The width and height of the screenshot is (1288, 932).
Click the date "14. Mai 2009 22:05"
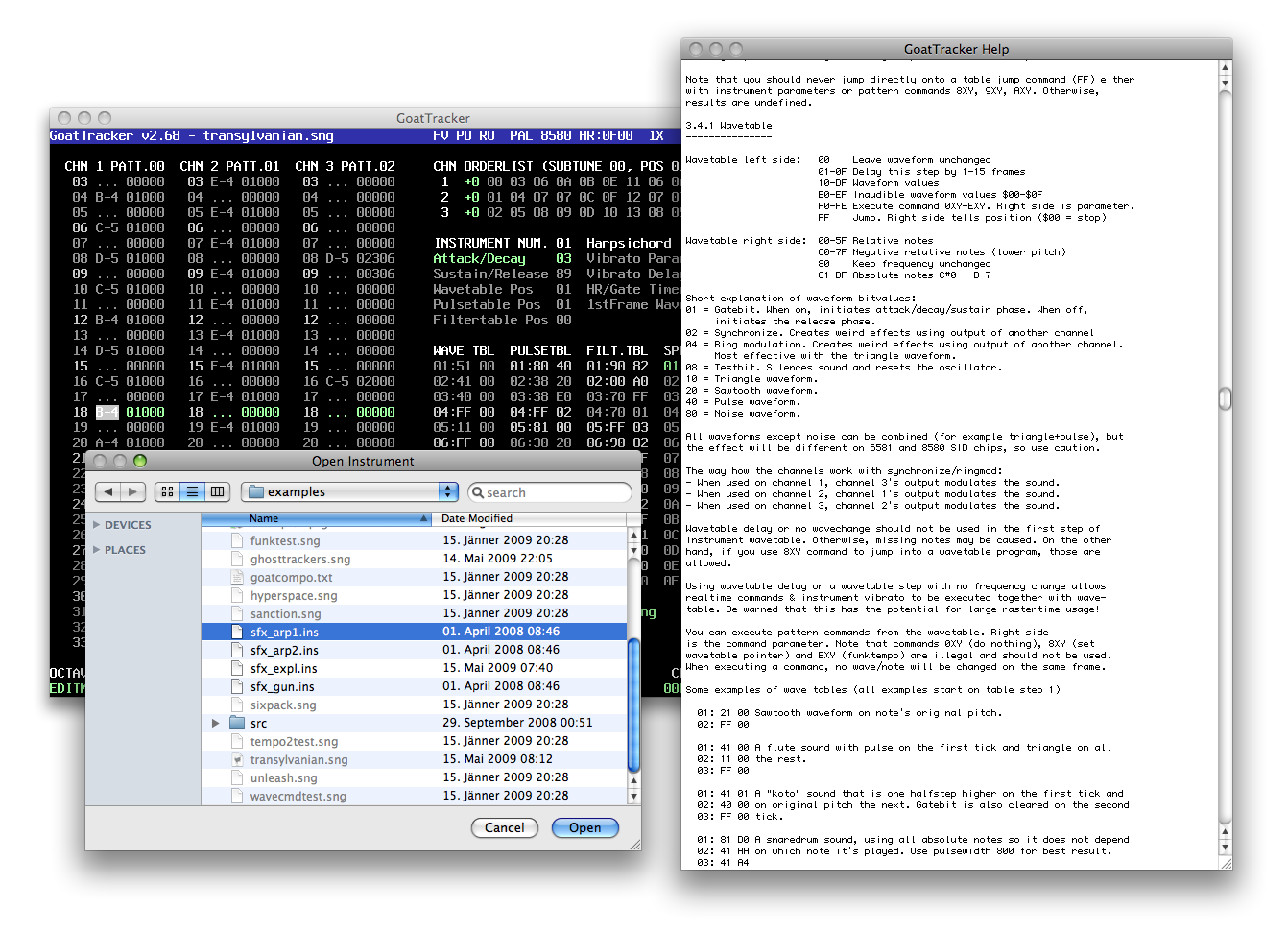pos(497,559)
